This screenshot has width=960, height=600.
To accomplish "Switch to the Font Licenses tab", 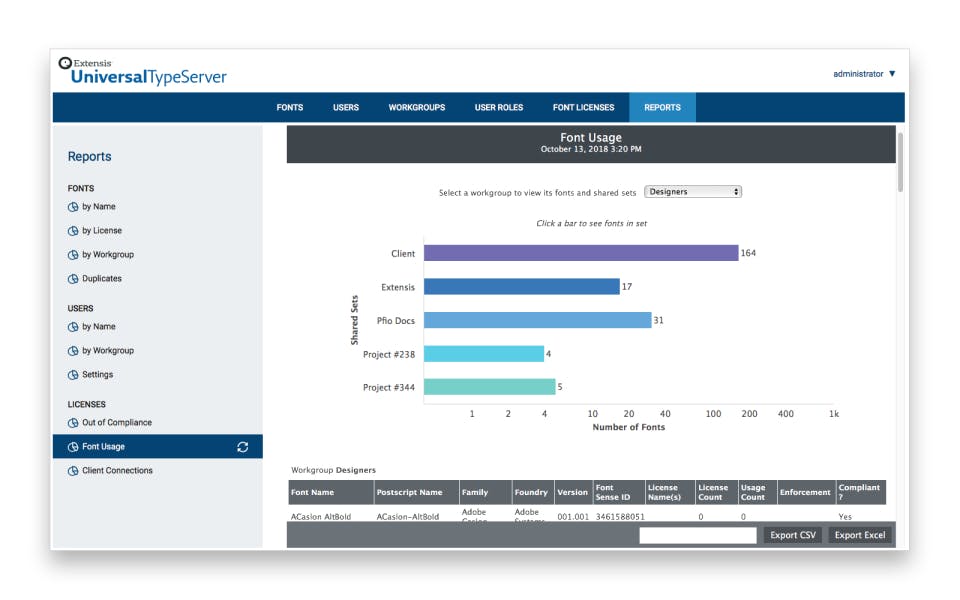I will [583, 107].
